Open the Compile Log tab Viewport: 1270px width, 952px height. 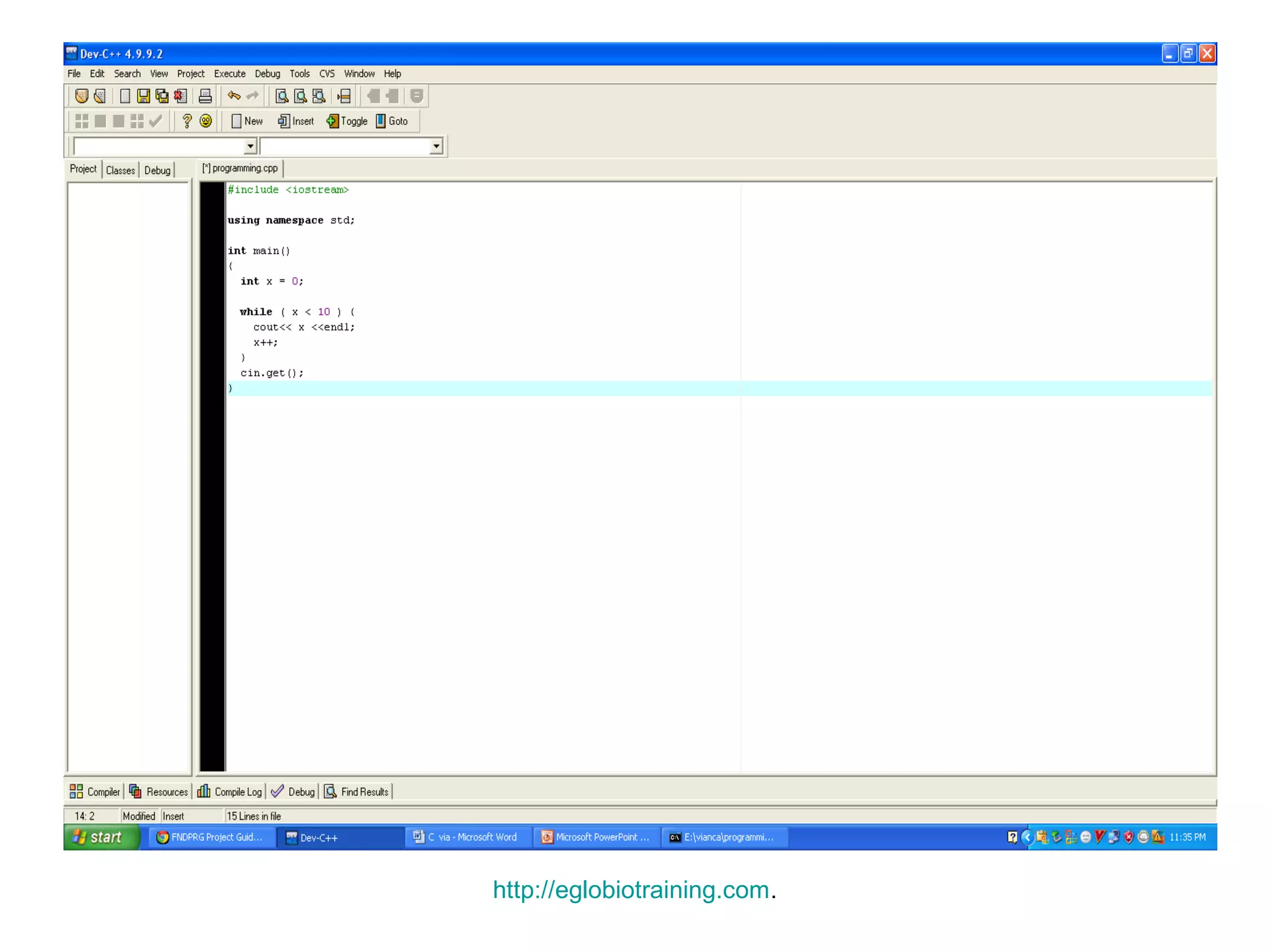coord(230,791)
